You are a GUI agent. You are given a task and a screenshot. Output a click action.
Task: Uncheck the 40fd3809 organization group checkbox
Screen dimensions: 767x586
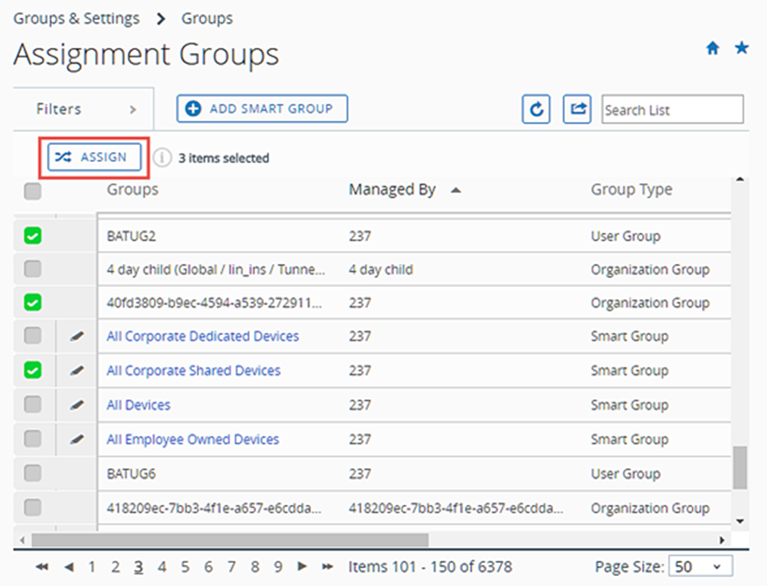33,302
